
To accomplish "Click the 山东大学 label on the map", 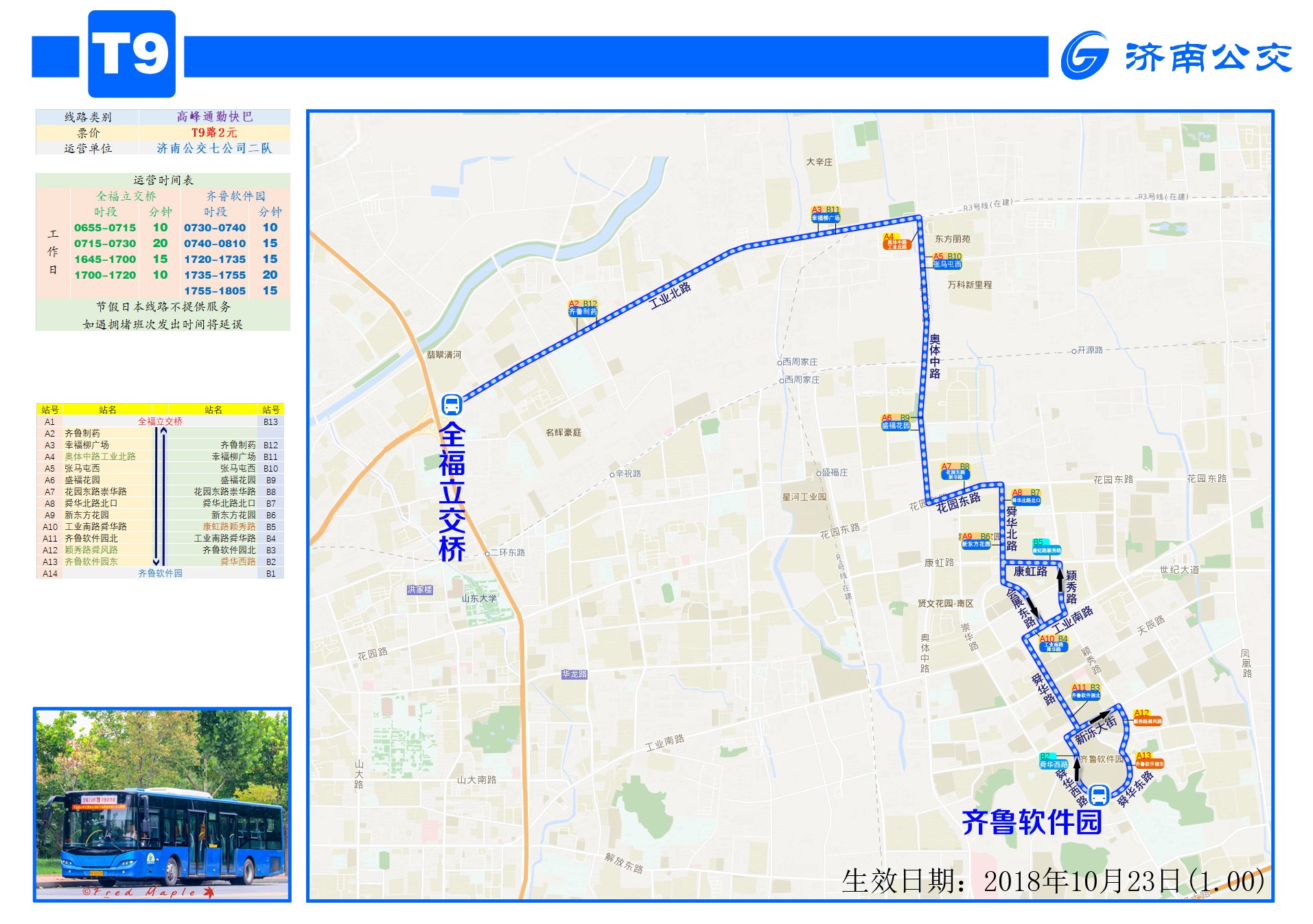I will point(479,599).
